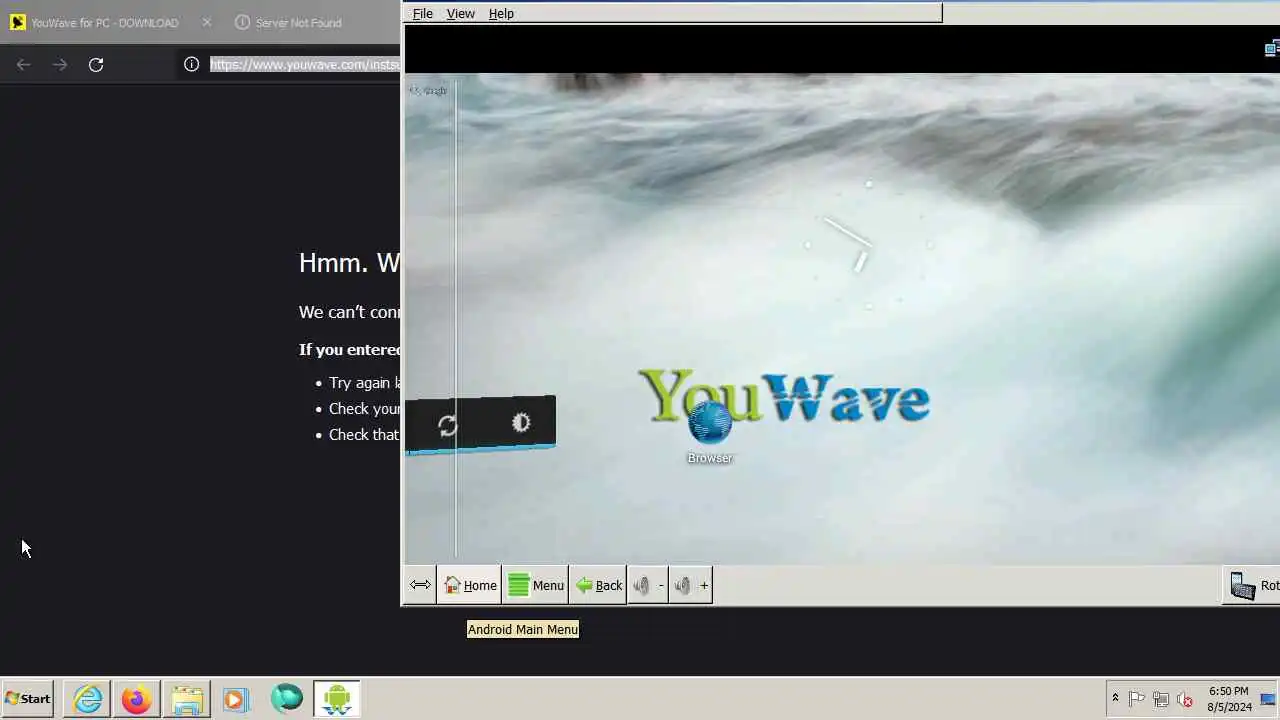Click the browser back arrow
1280x720 pixels.
click(24, 64)
